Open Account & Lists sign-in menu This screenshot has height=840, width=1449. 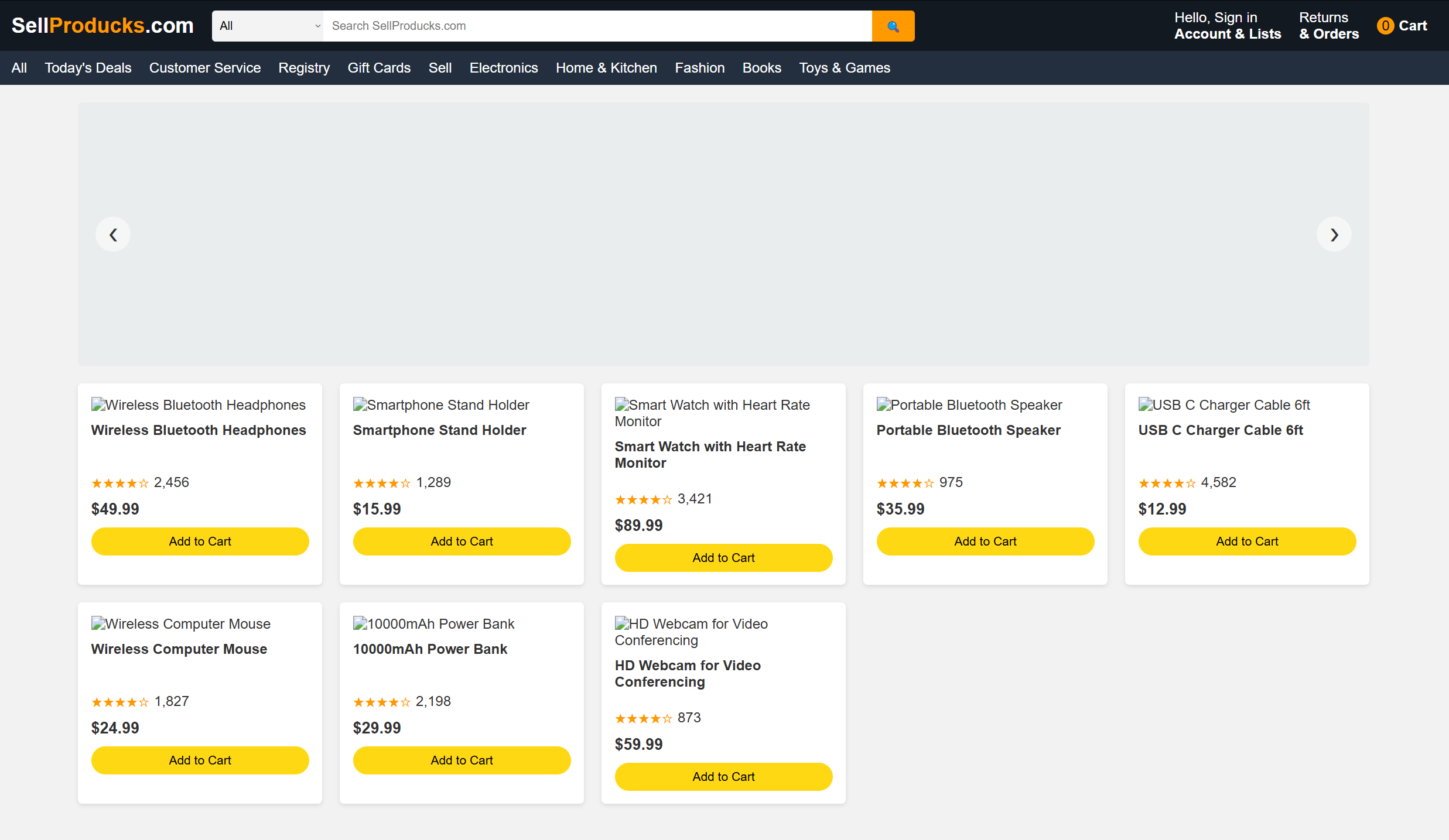tap(1227, 26)
